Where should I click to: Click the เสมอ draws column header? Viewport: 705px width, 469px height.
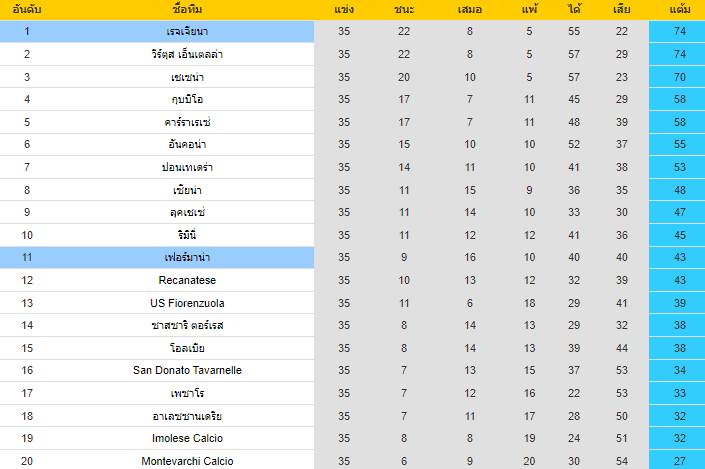coord(470,9)
